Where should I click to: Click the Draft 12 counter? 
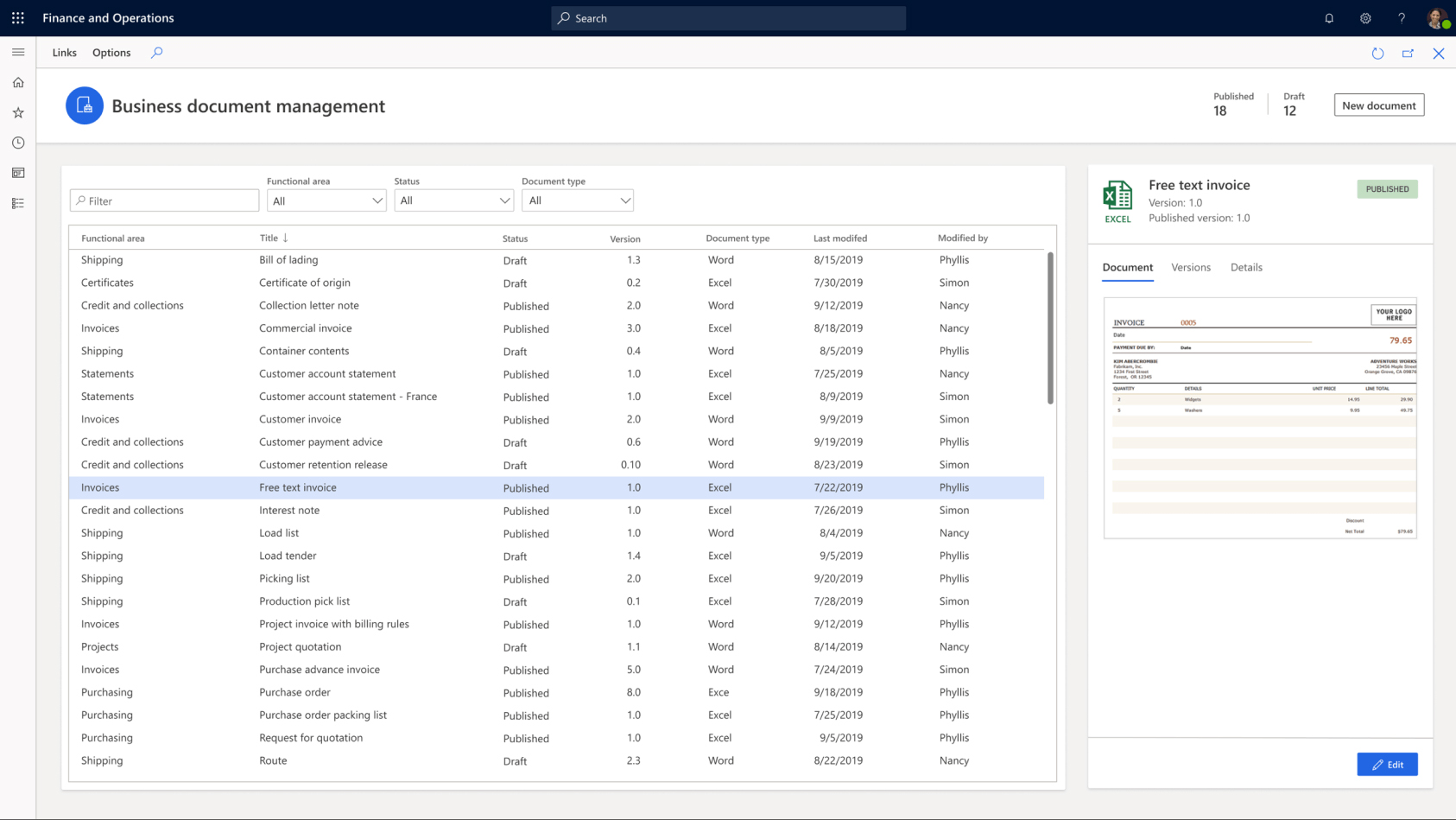(x=1293, y=105)
